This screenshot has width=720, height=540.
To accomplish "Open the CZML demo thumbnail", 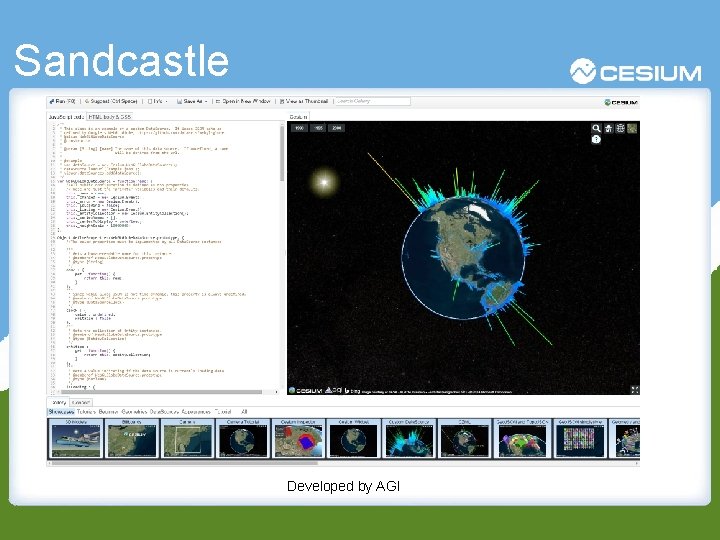I will (465, 438).
